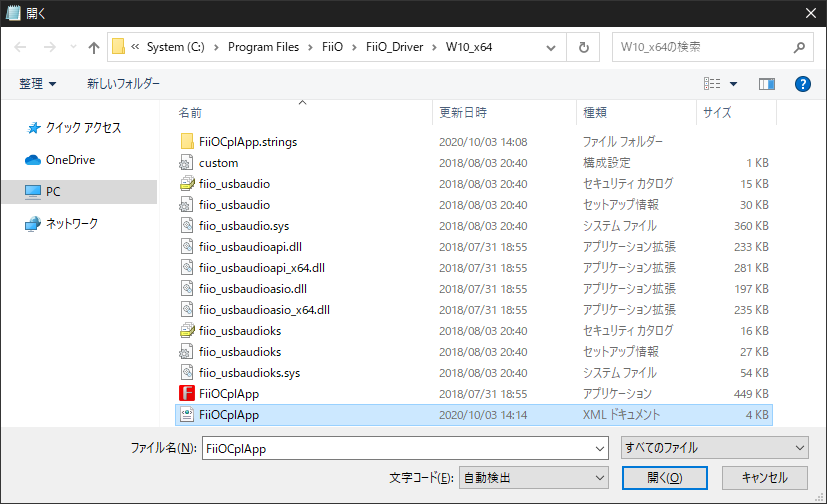This screenshot has width=827, height=504.
Task: Navigate to FiiO breadcrumb segment
Action: pos(332,47)
